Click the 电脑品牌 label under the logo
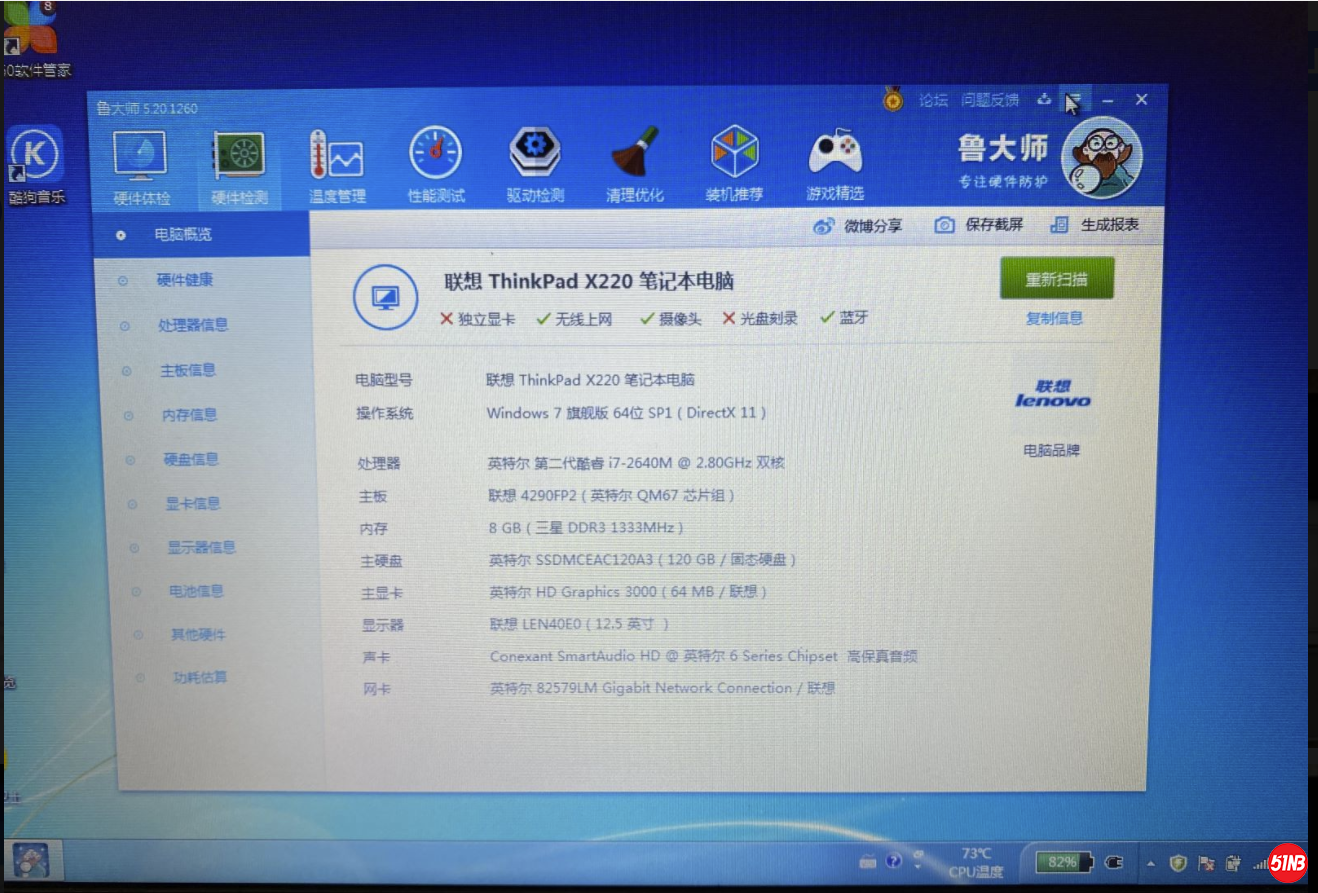 (x=1052, y=450)
